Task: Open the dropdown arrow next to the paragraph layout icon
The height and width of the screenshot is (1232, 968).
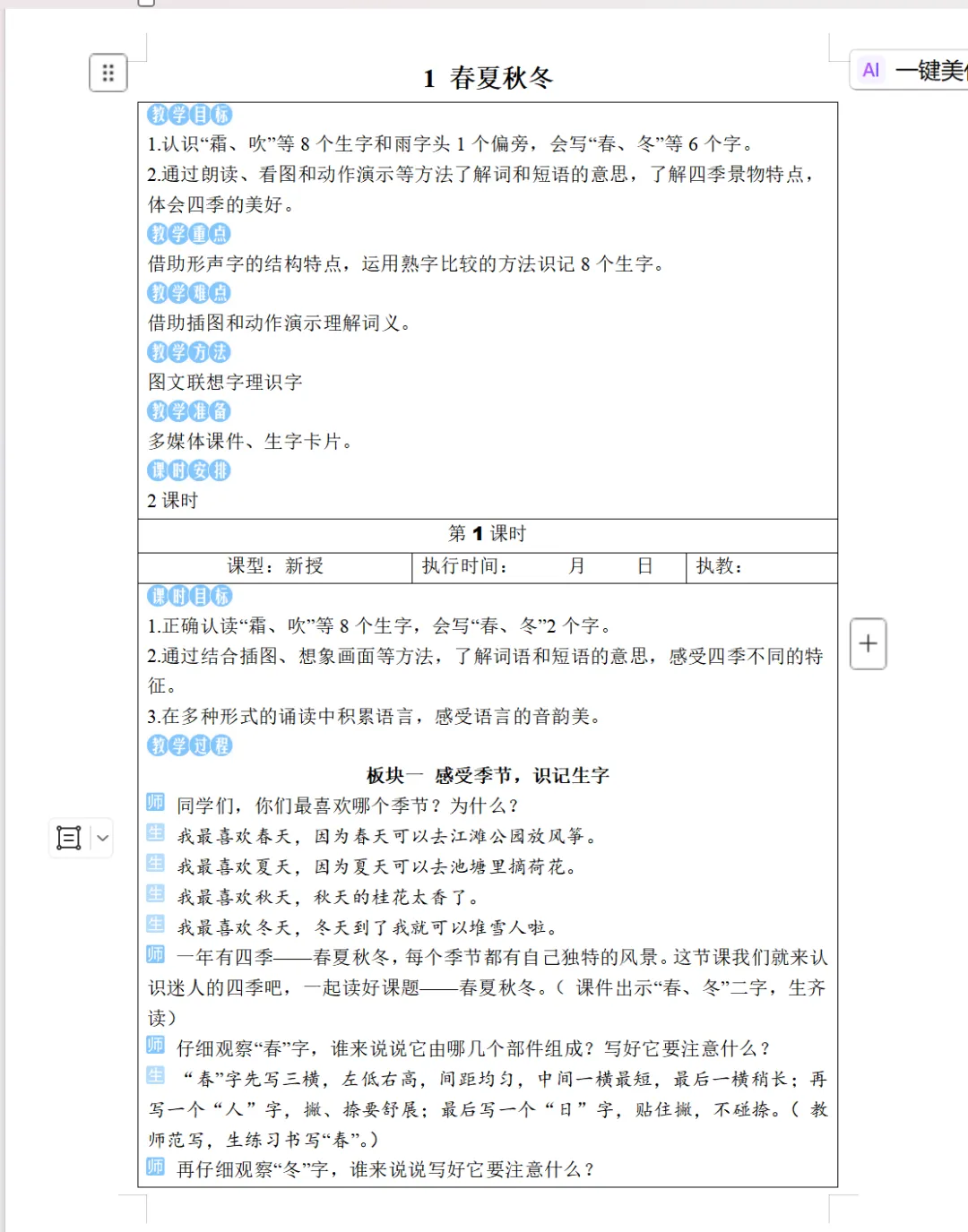Action: (102, 839)
